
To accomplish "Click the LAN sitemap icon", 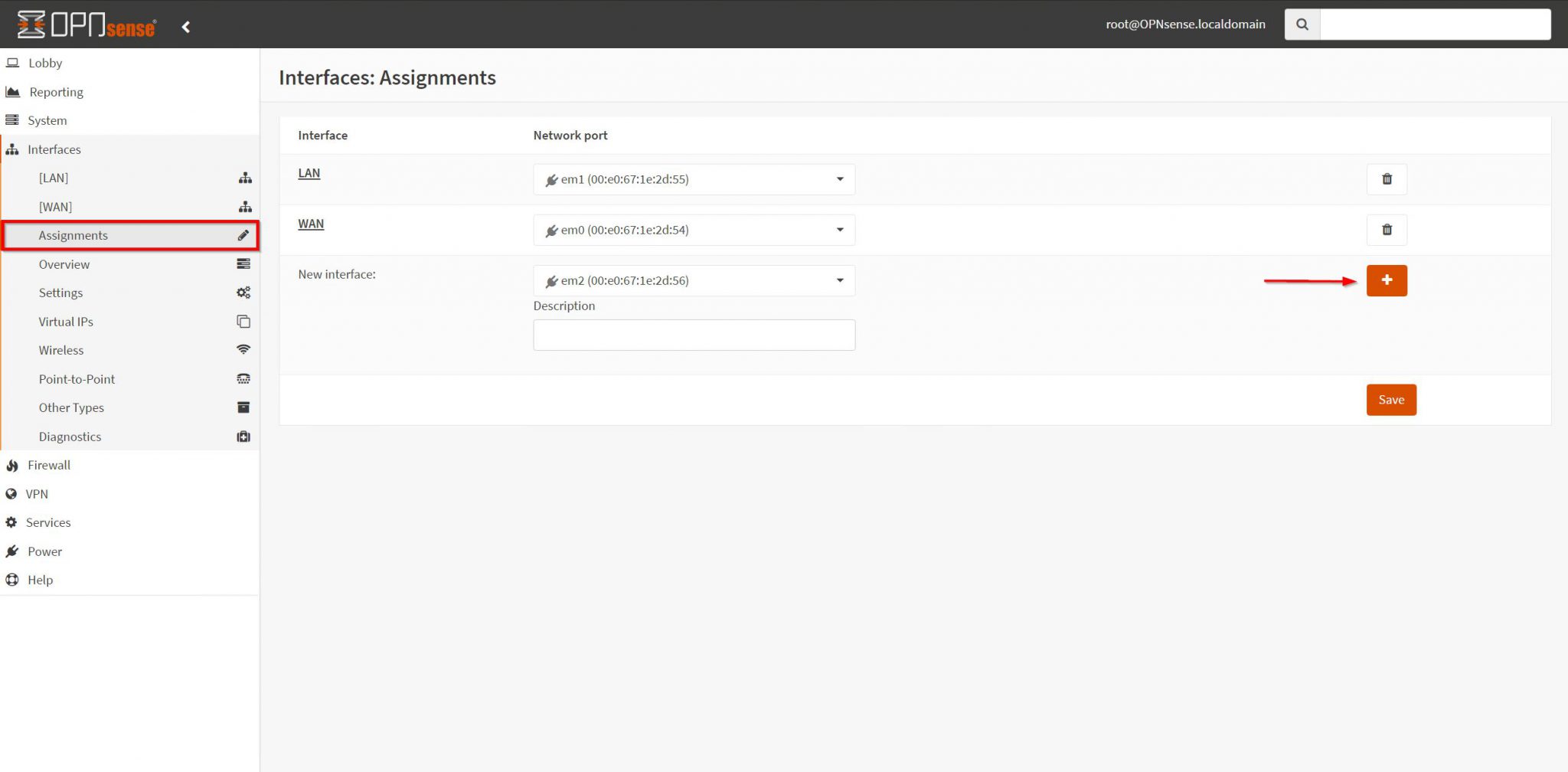I will [245, 178].
